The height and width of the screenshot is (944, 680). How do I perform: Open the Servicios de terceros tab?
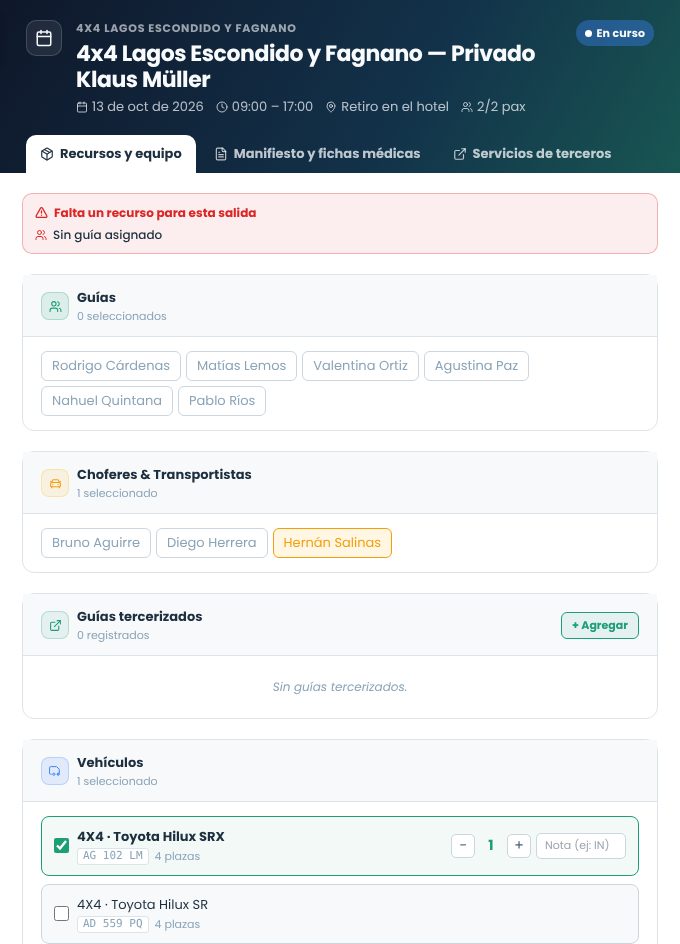532,154
